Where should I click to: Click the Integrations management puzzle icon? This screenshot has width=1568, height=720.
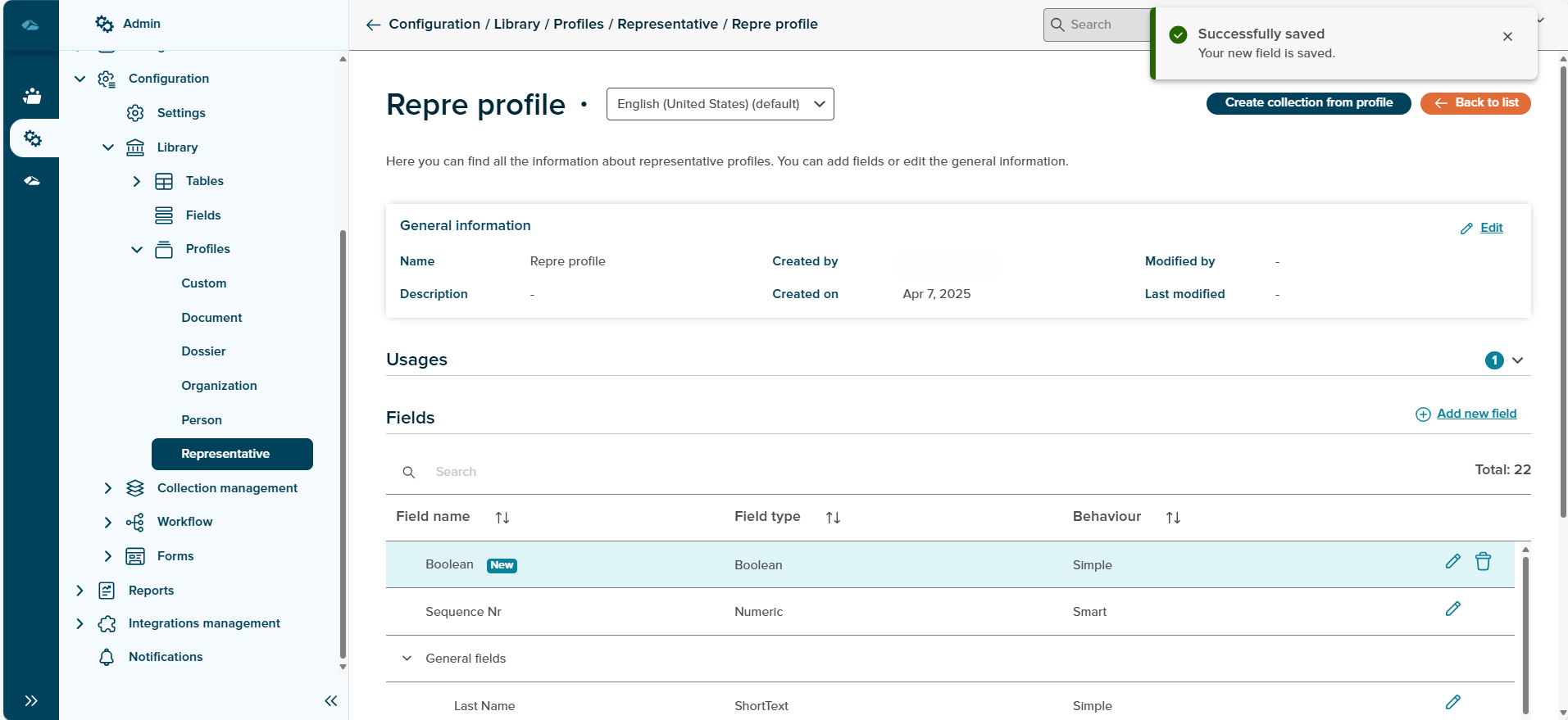point(107,623)
